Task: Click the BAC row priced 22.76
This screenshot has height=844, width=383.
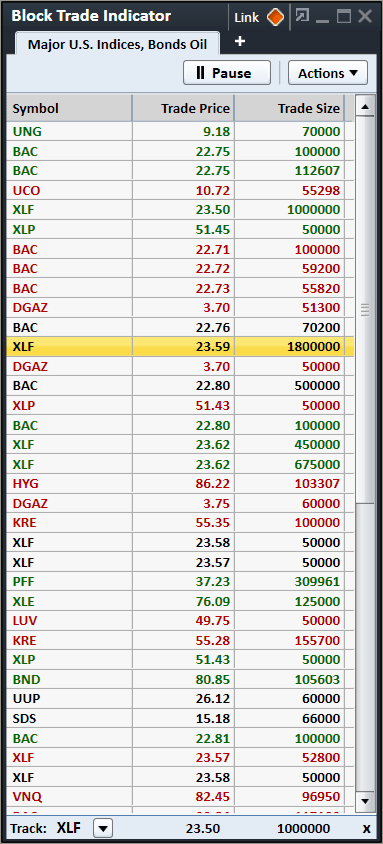Action: pyautogui.click(x=180, y=327)
